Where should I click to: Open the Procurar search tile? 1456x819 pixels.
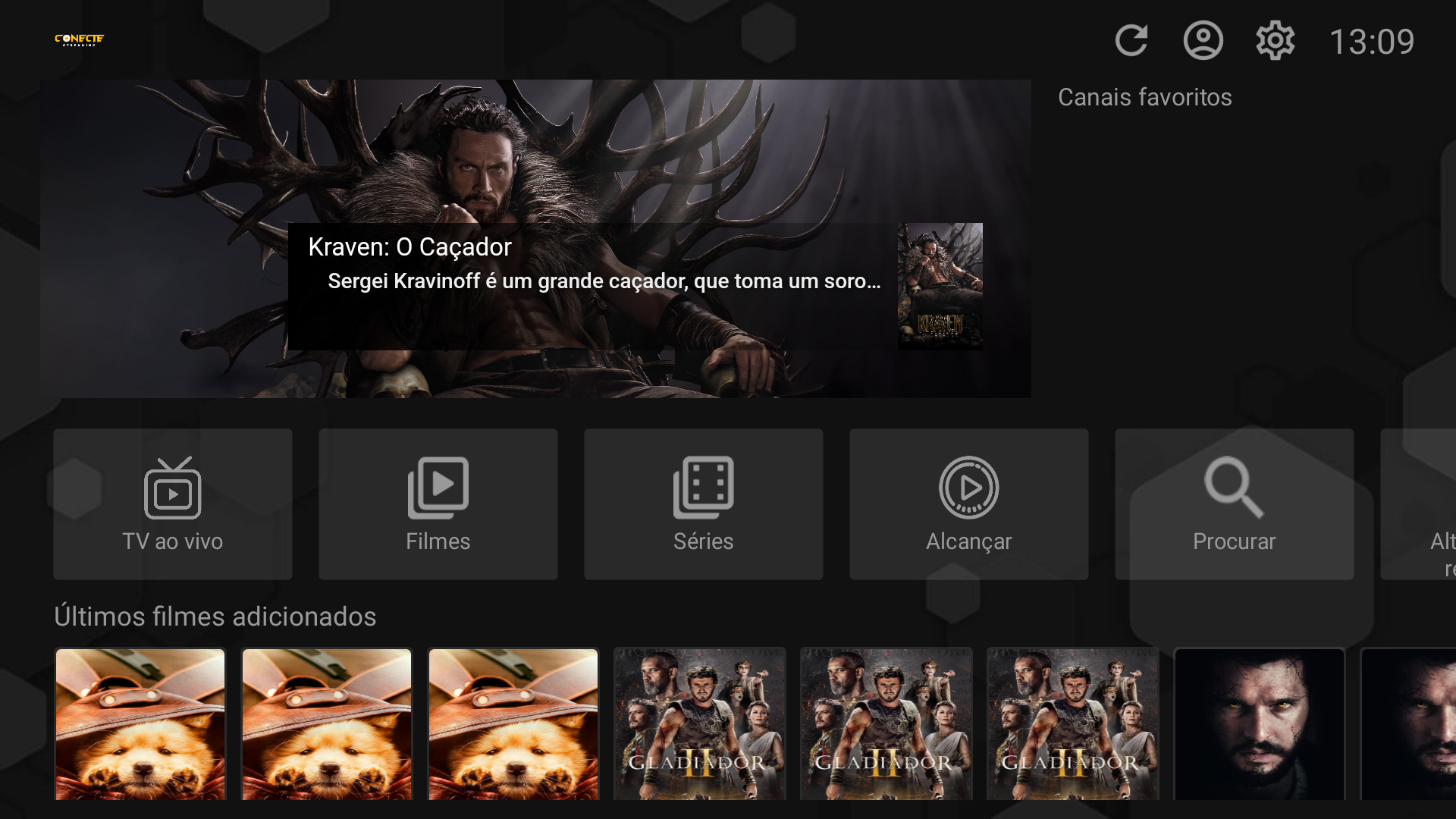tap(1235, 504)
